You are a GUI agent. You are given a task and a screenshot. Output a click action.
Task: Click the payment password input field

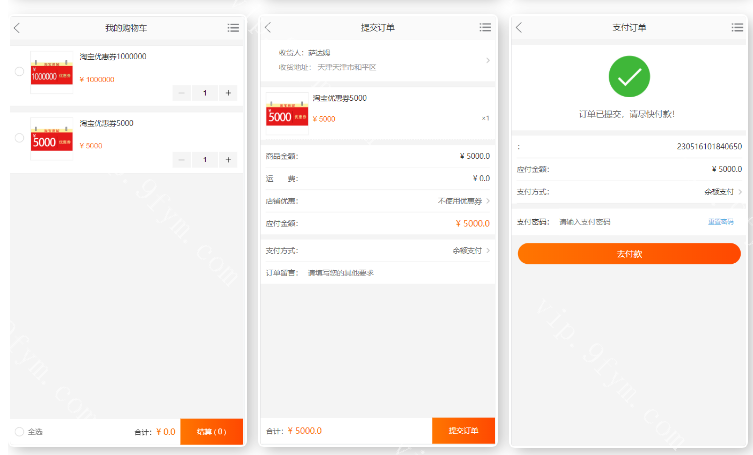(x=620, y=221)
